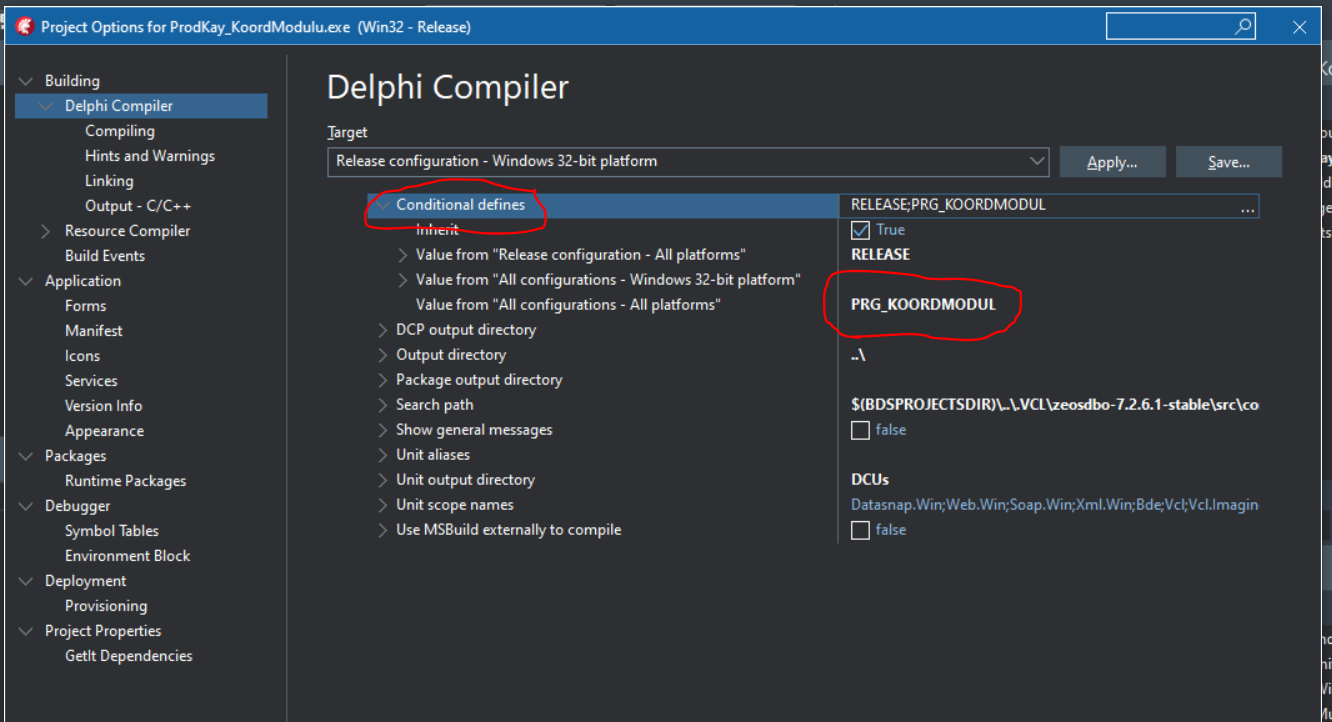Click the magnifier search icon in title bar
1332x722 pixels.
click(x=1243, y=27)
